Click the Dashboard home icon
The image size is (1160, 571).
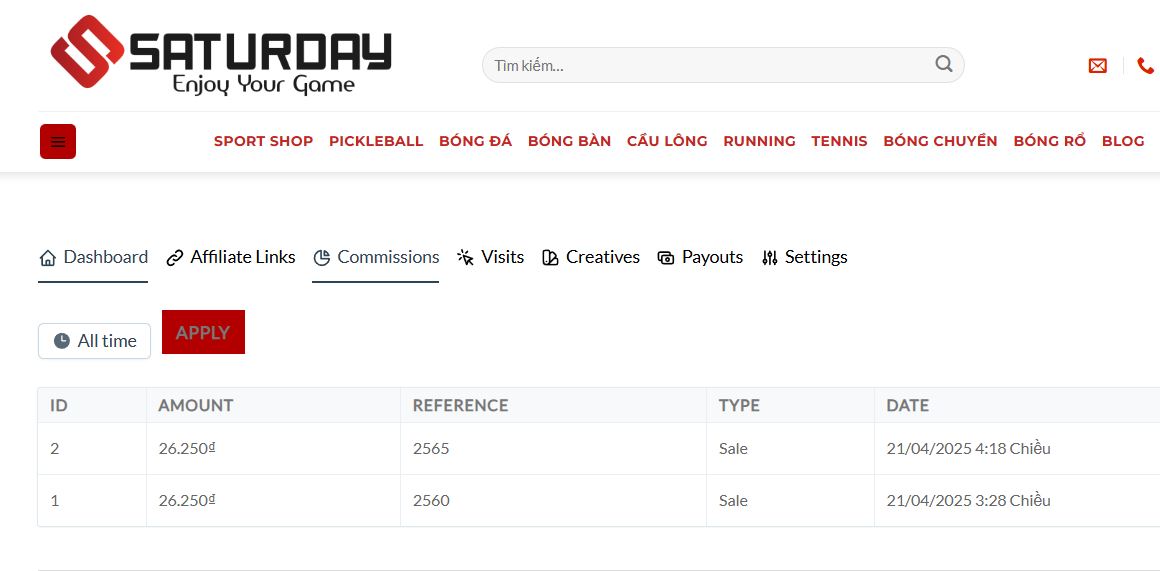(47, 257)
